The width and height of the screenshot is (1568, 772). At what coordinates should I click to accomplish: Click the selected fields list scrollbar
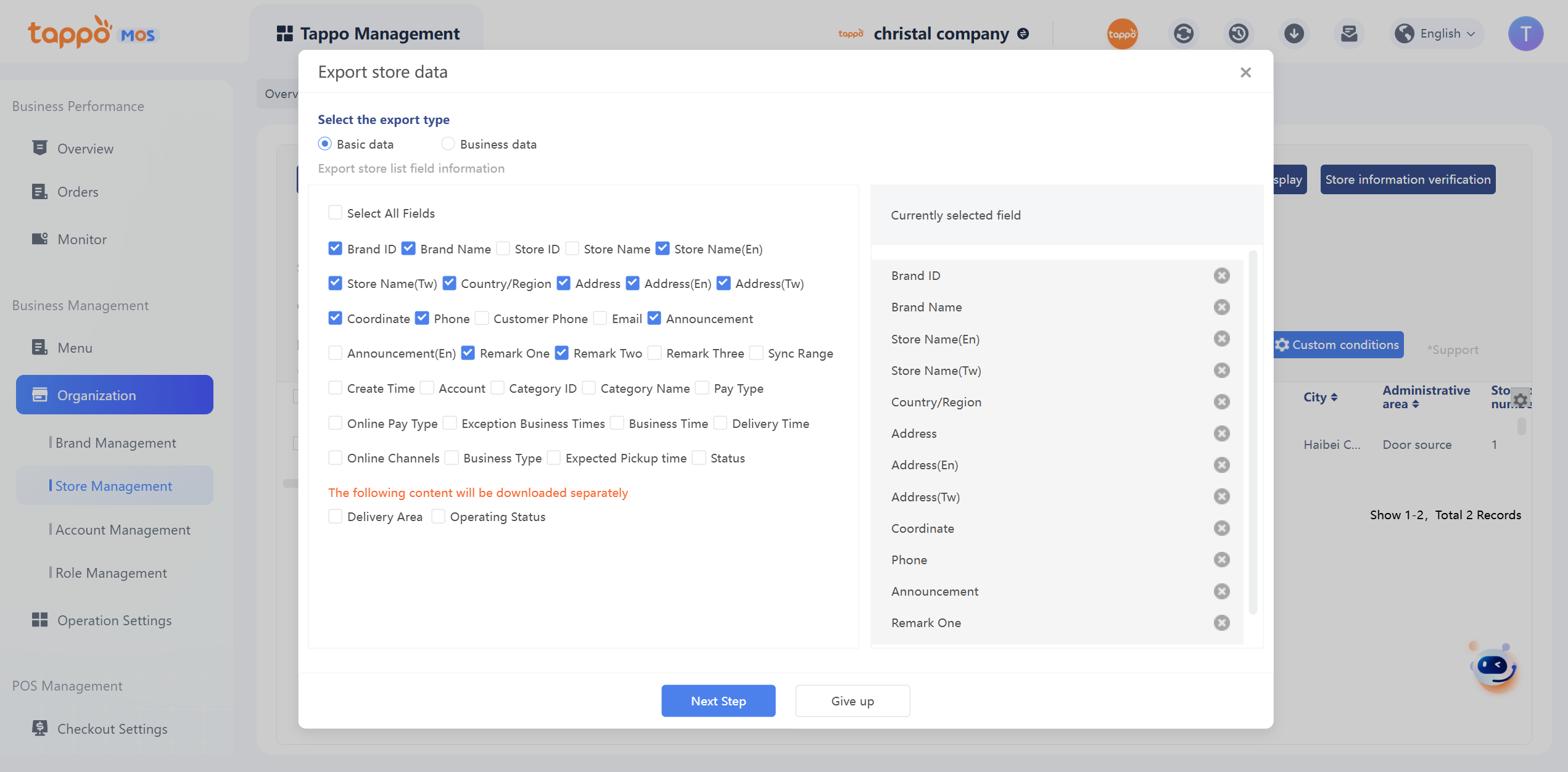(x=1252, y=432)
